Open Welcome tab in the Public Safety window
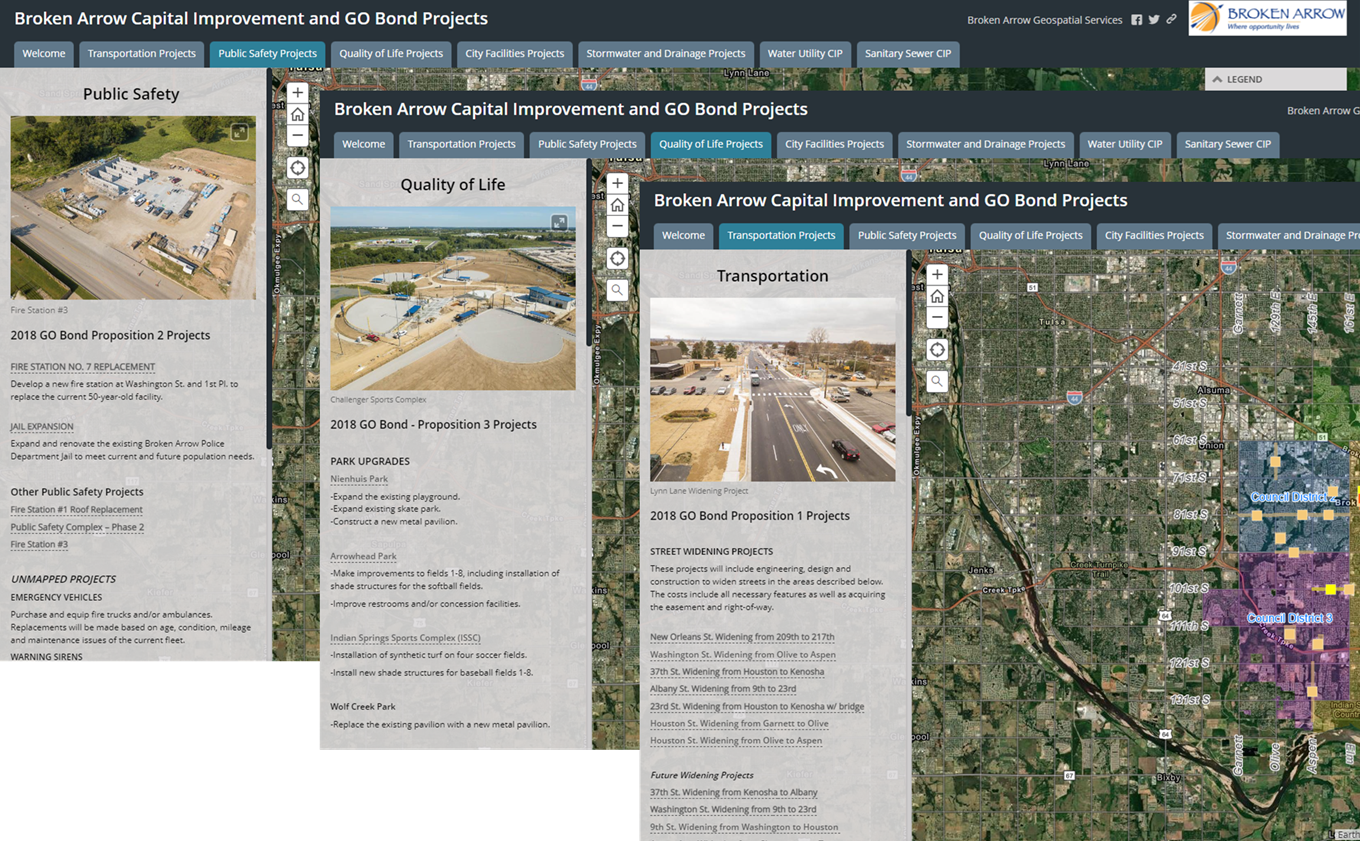This screenshot has height=841, width=1360. (x=44, y=54)
